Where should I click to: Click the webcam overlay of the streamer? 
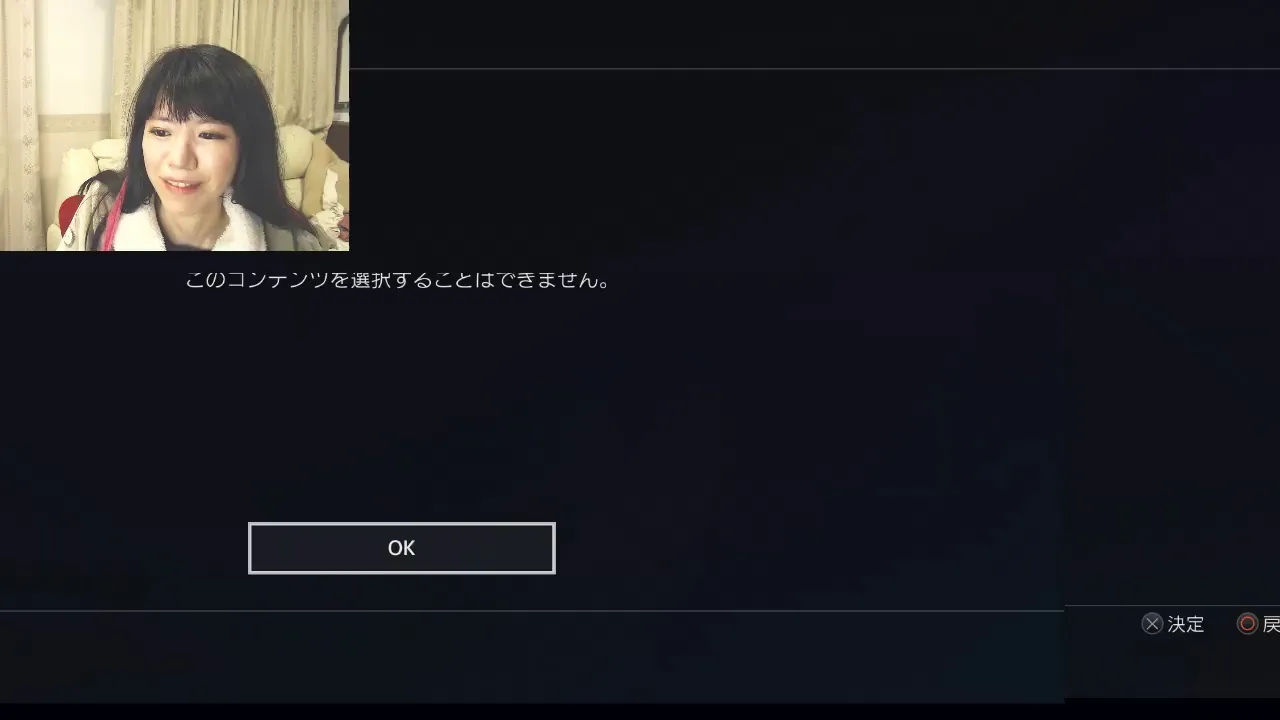click(x=174, y=125)
